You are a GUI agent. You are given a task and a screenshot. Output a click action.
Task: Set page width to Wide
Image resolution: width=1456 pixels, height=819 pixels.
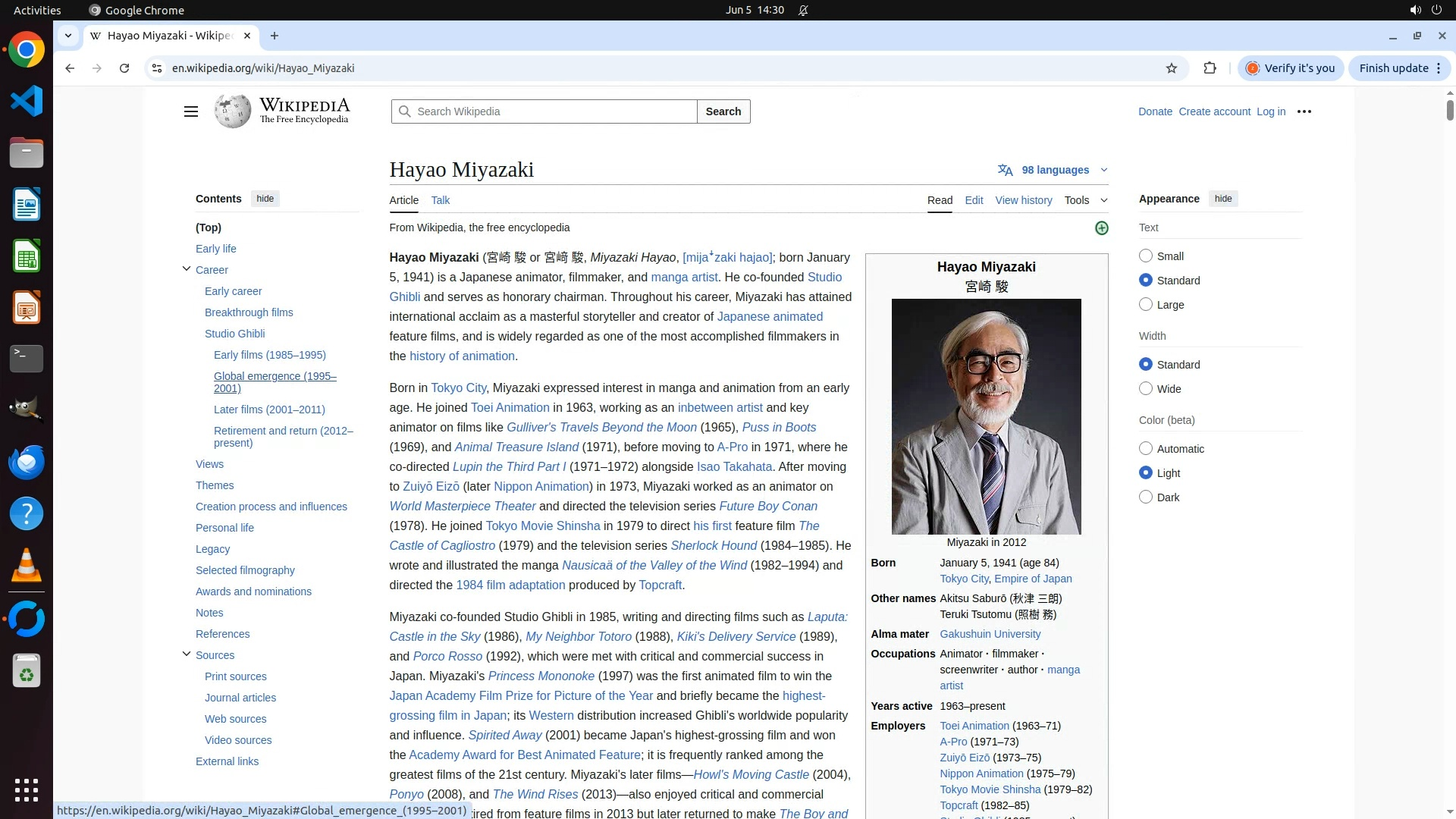(x=1145, y=389)
